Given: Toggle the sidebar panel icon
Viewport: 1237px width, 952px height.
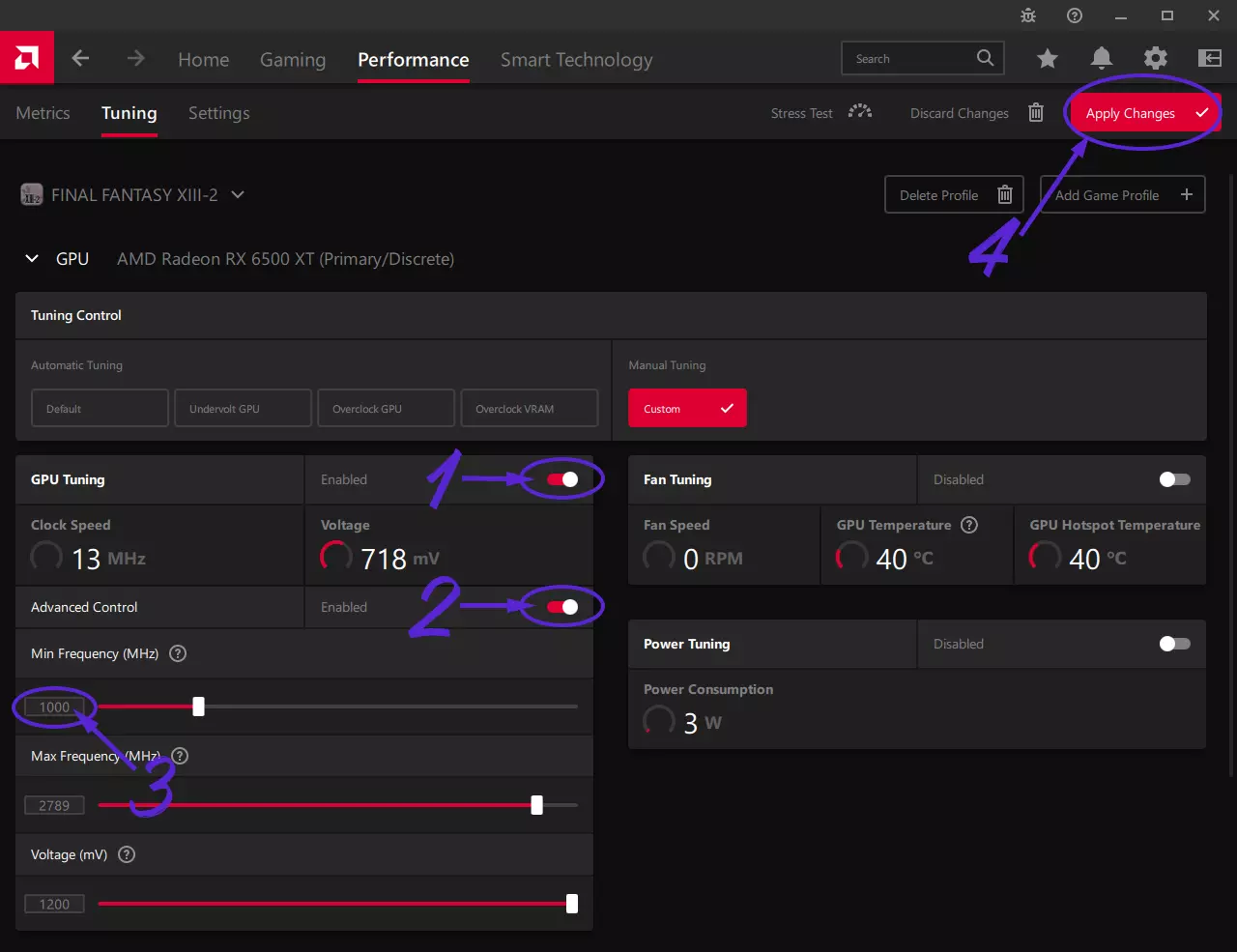Looking at the screenshot, I should pyautogui.click(x=1210, y=59).
